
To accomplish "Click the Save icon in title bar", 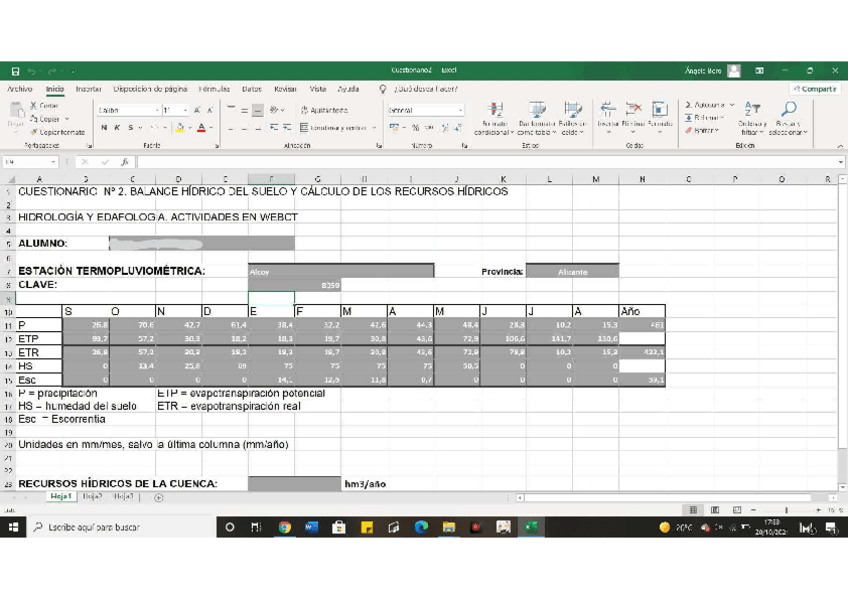I will 15,71.
